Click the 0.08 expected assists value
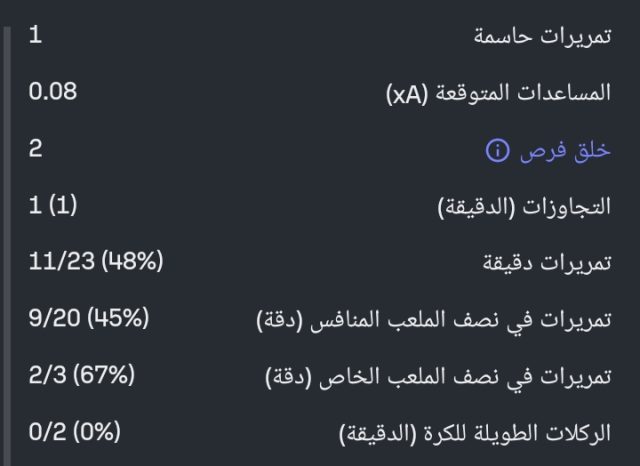Screen dimensions: 640x466 point(53,93)
